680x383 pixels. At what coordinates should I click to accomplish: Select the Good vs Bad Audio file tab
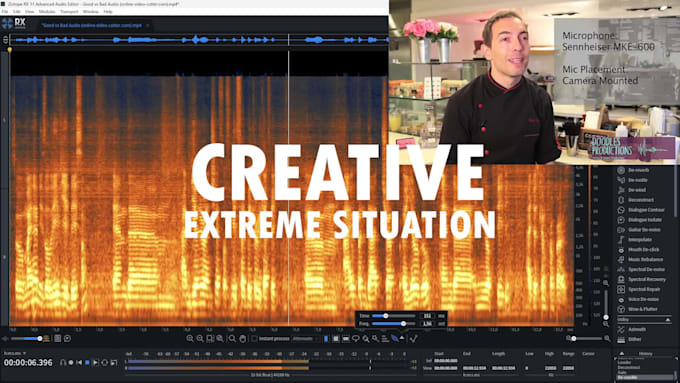coord(92,25)
